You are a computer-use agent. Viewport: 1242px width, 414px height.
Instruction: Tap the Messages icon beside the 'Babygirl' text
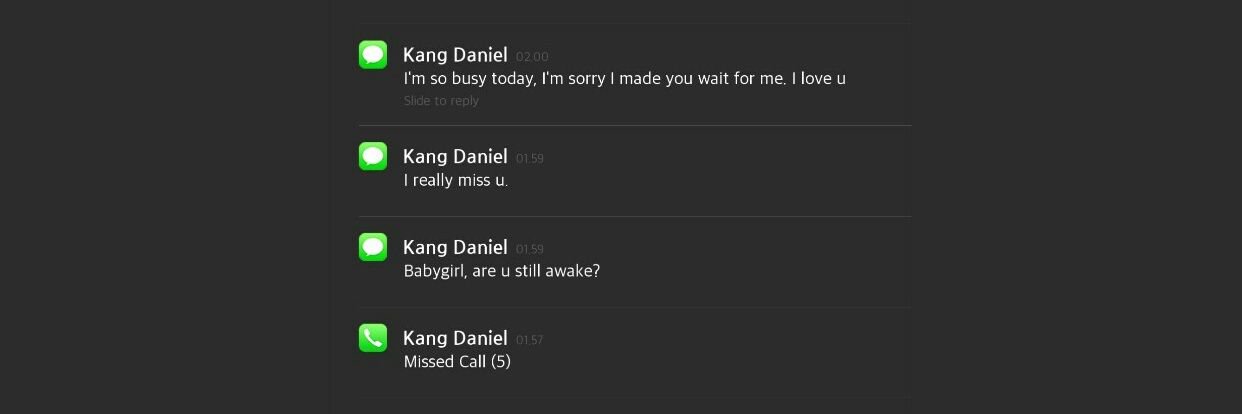coord(373,247)
